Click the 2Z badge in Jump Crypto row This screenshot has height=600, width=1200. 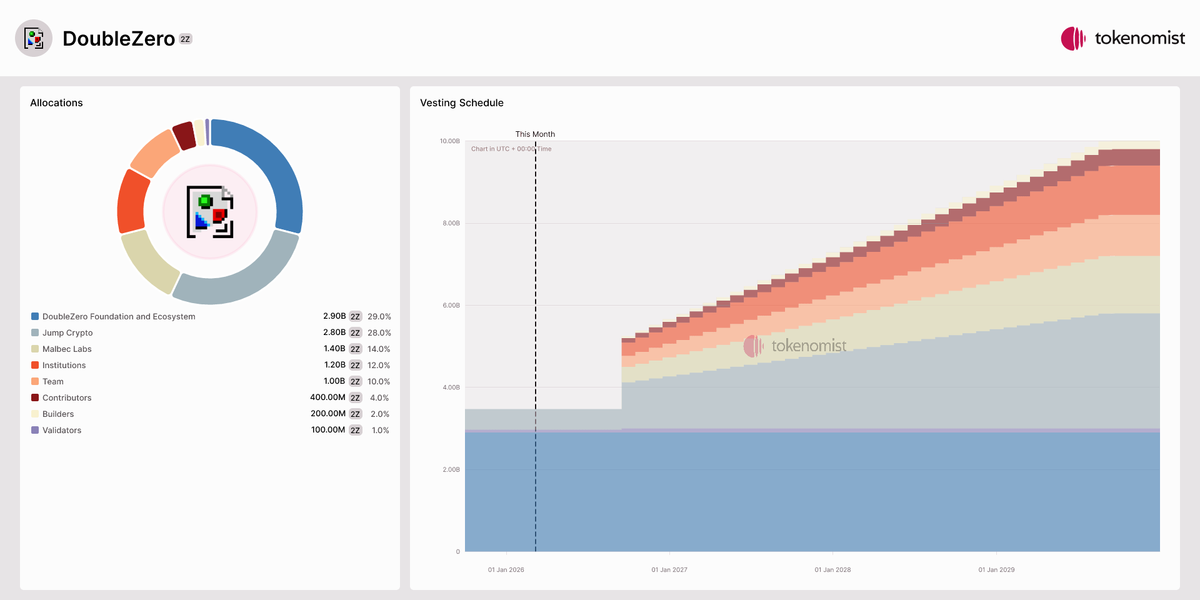click(355, 333)
